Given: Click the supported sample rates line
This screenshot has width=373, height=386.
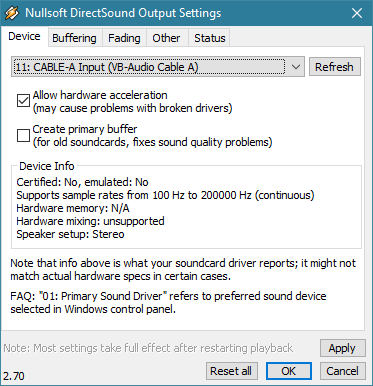Looking at the screenshot, I should click(x=165, y=195).
